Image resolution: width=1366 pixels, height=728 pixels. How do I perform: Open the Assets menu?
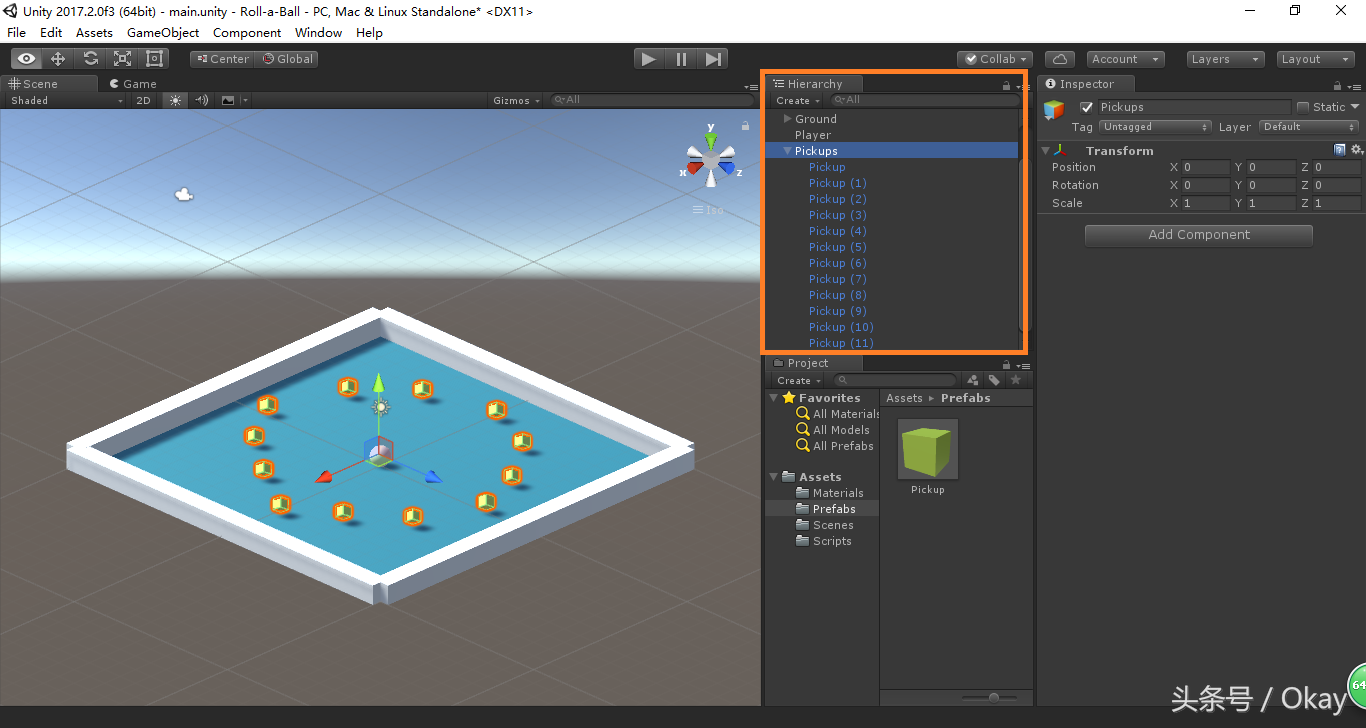point(94,32)
